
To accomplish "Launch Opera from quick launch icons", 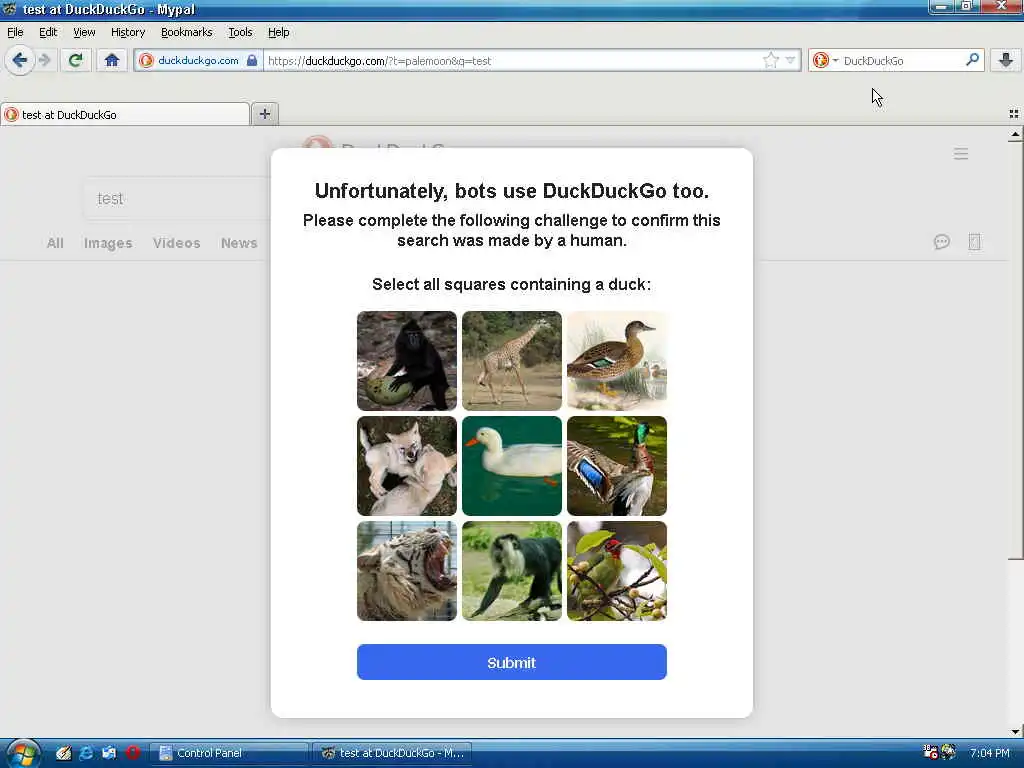I will click(x=133, y=753).
